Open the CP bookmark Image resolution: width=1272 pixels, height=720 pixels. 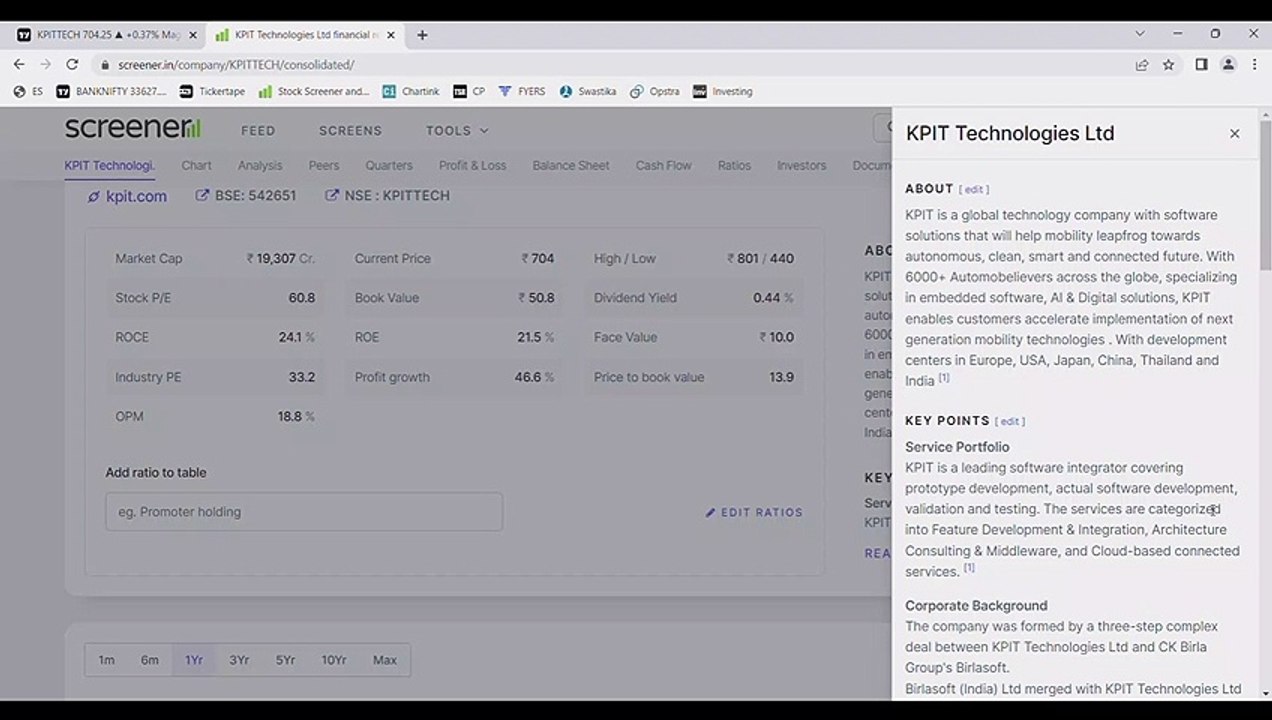pyautogui.click(x=469, y=91)
